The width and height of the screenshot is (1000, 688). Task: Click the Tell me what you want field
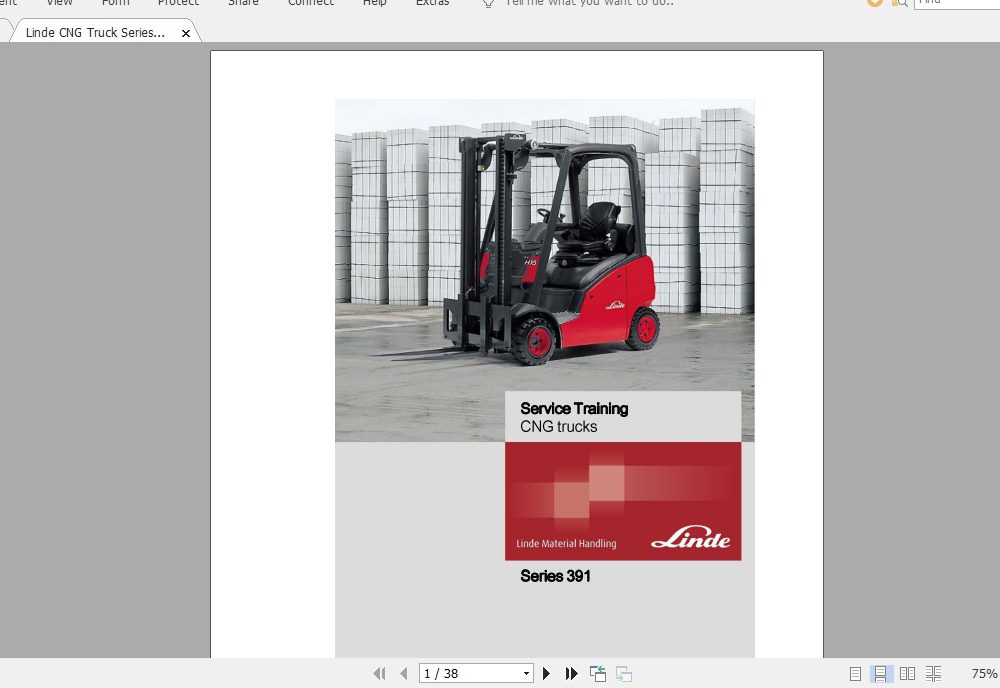pyautogui.click(x=589, y=3)
